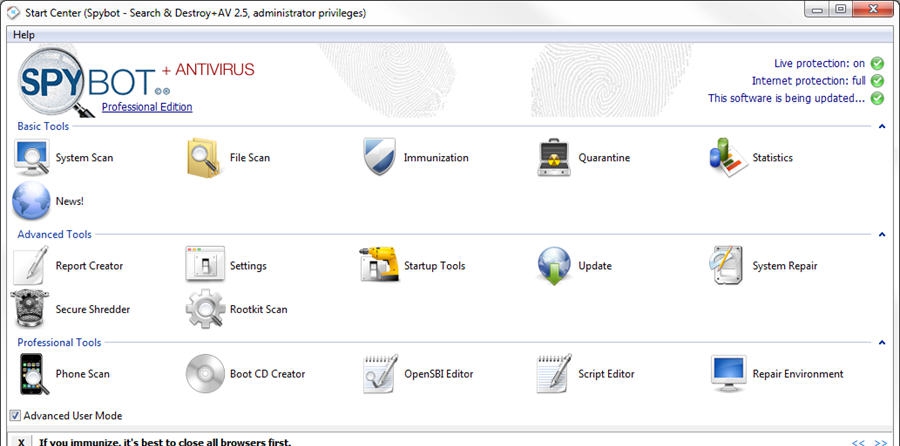Click the Professional Tools section heading

[x=59, y=343]
